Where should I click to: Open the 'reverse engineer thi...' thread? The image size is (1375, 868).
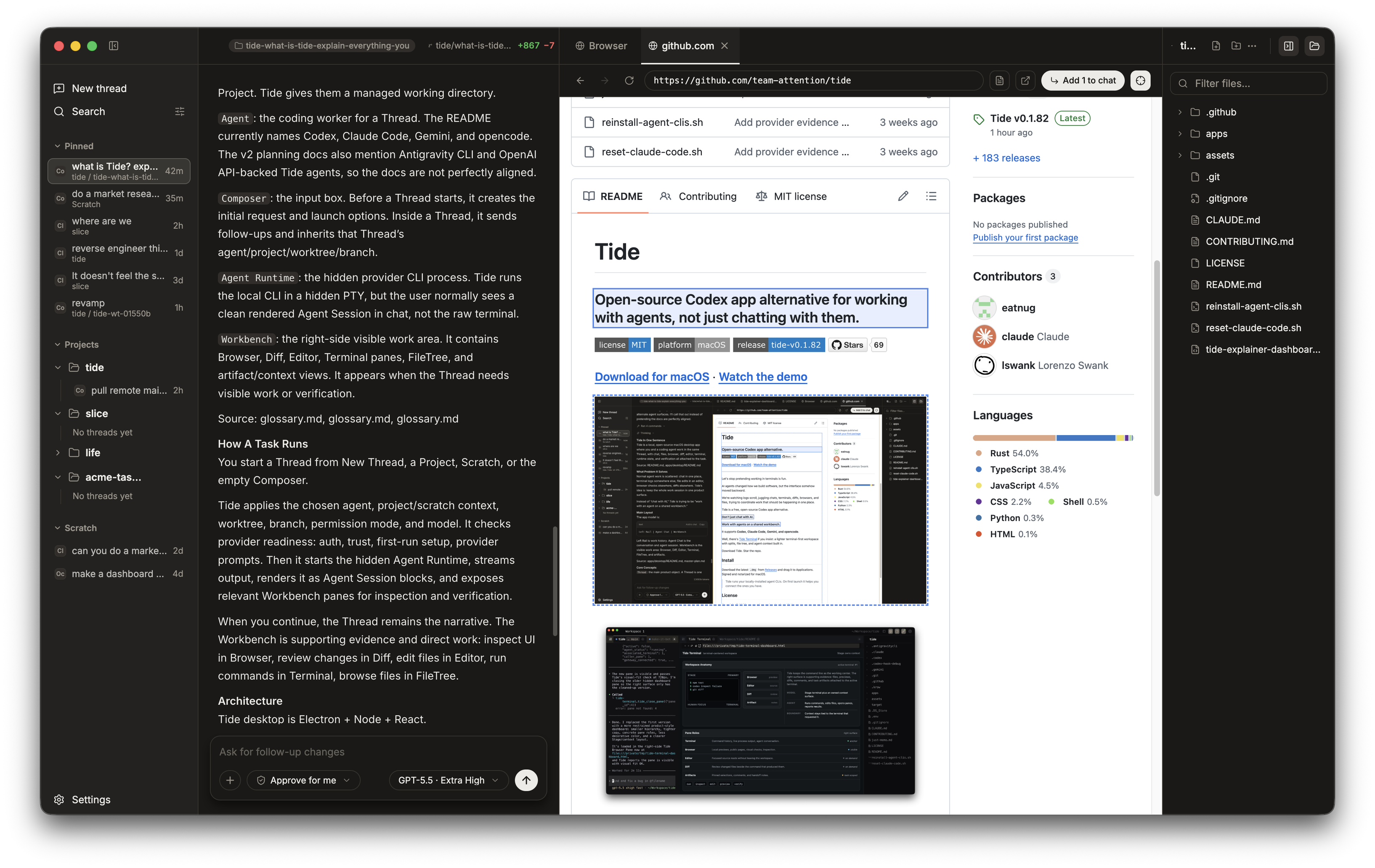click(119, 253)
